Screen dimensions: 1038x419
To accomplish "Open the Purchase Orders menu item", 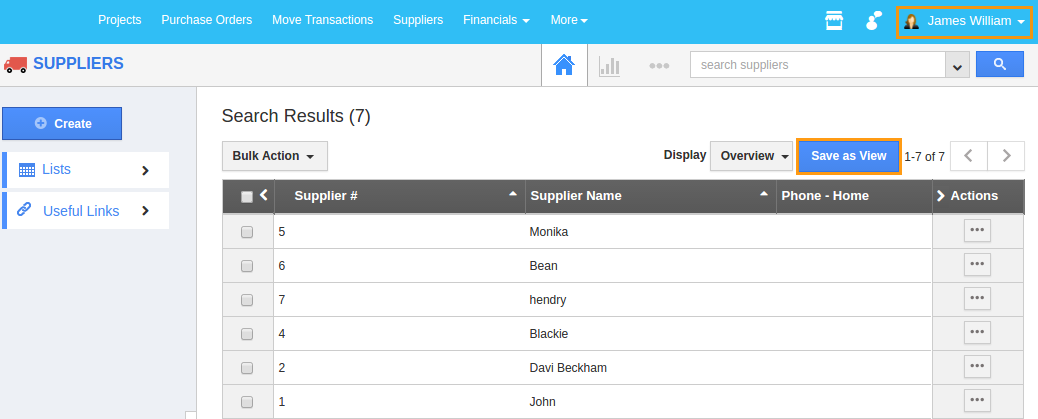I will tap(206, 20).
